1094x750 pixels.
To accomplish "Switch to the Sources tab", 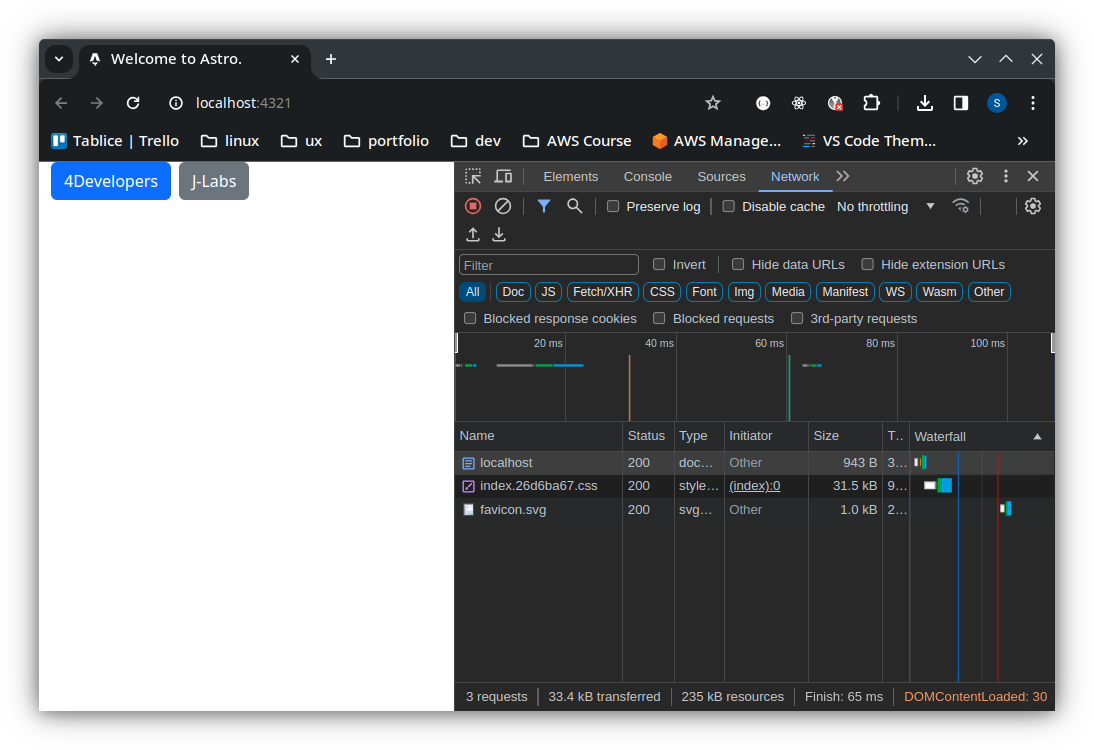I will (721, 177).
